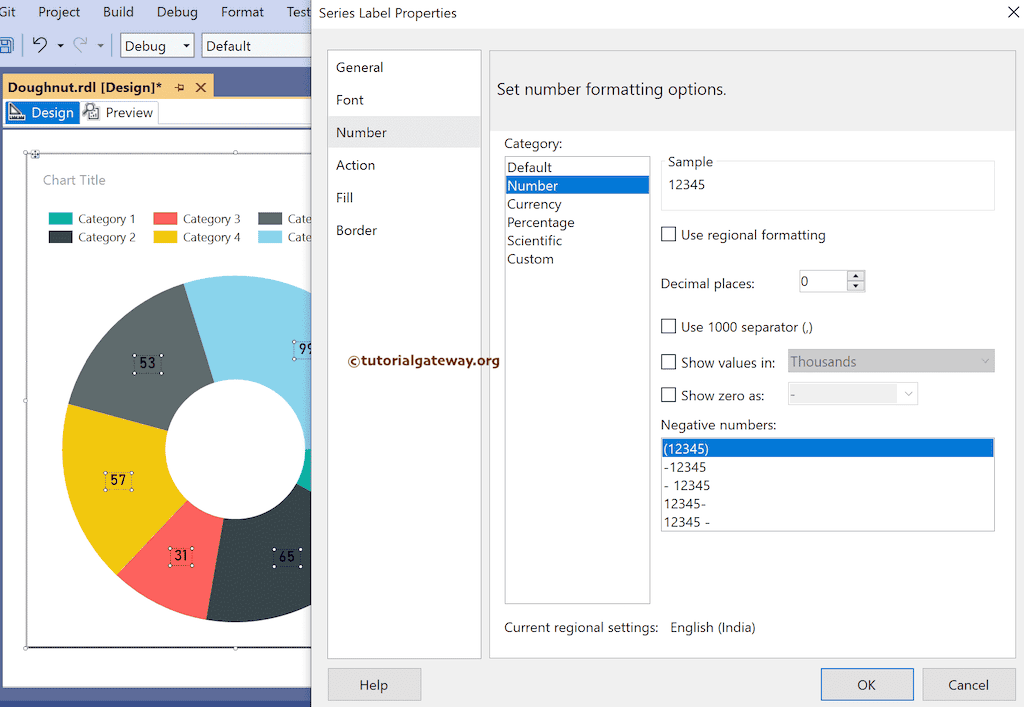Open the Font page in dialog
This screenshot has height=707, width=1024.
click(x=350, y=100)
